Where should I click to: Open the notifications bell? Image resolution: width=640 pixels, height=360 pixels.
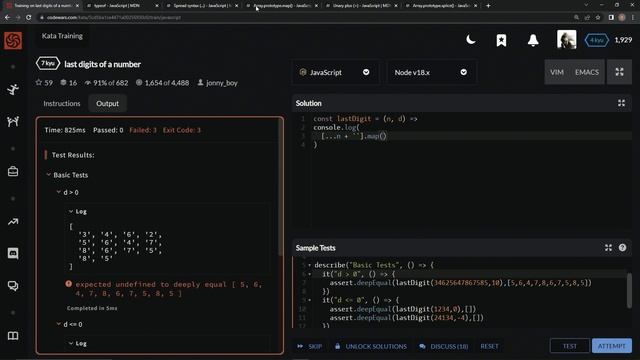(x=533, y=40)
